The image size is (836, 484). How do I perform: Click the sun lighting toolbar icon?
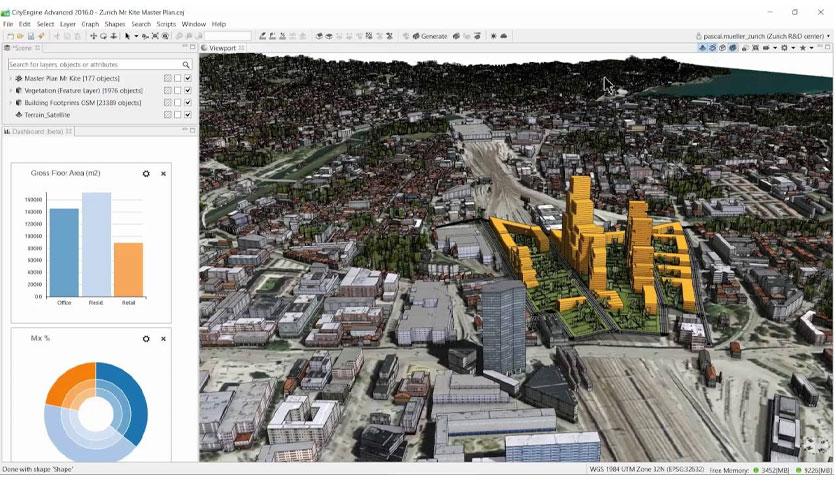click(x=493, y=36)
